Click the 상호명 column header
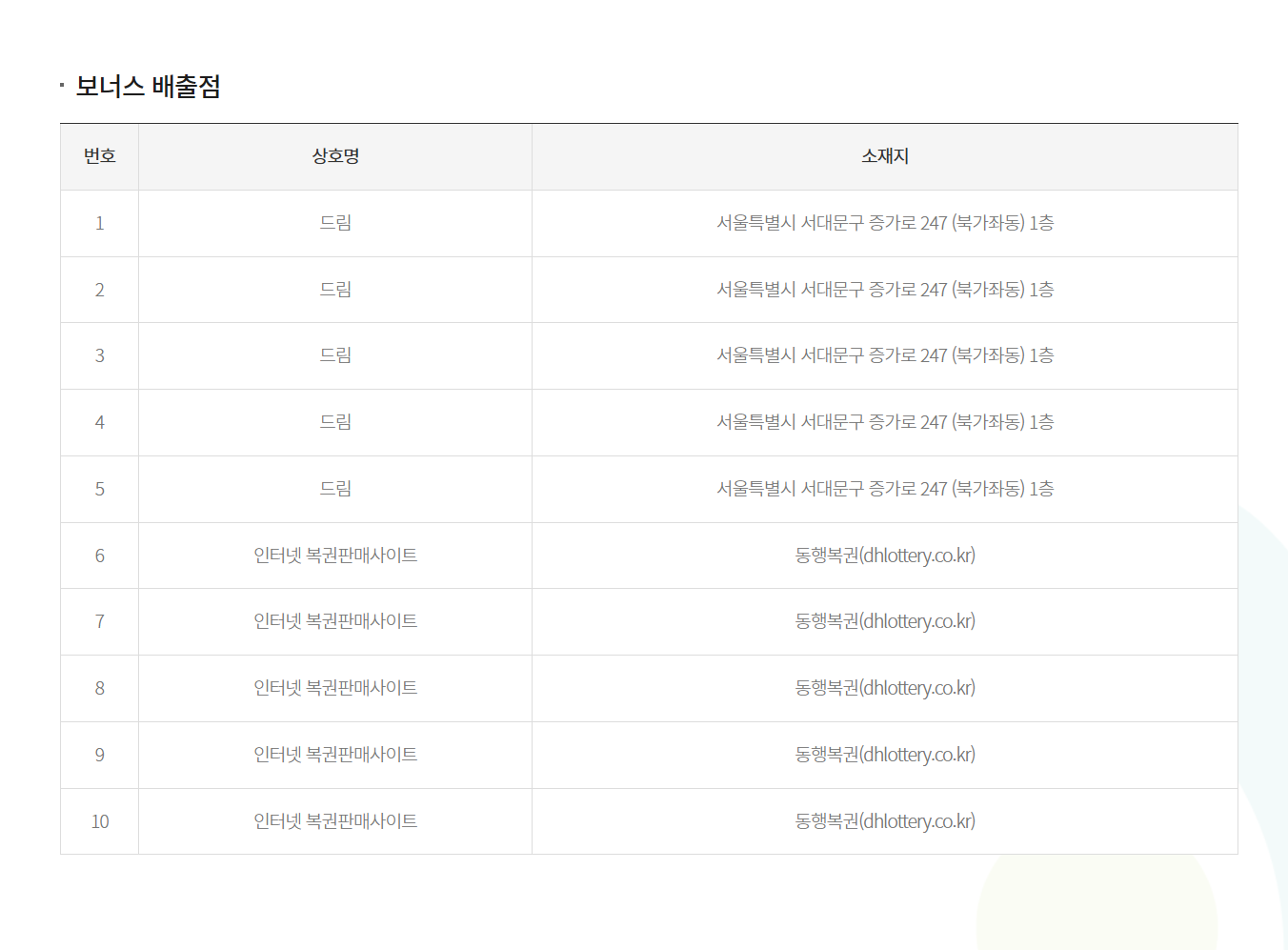Viewport: 1288px width, 950px height. pyautogui.click(x=335, y=156)
